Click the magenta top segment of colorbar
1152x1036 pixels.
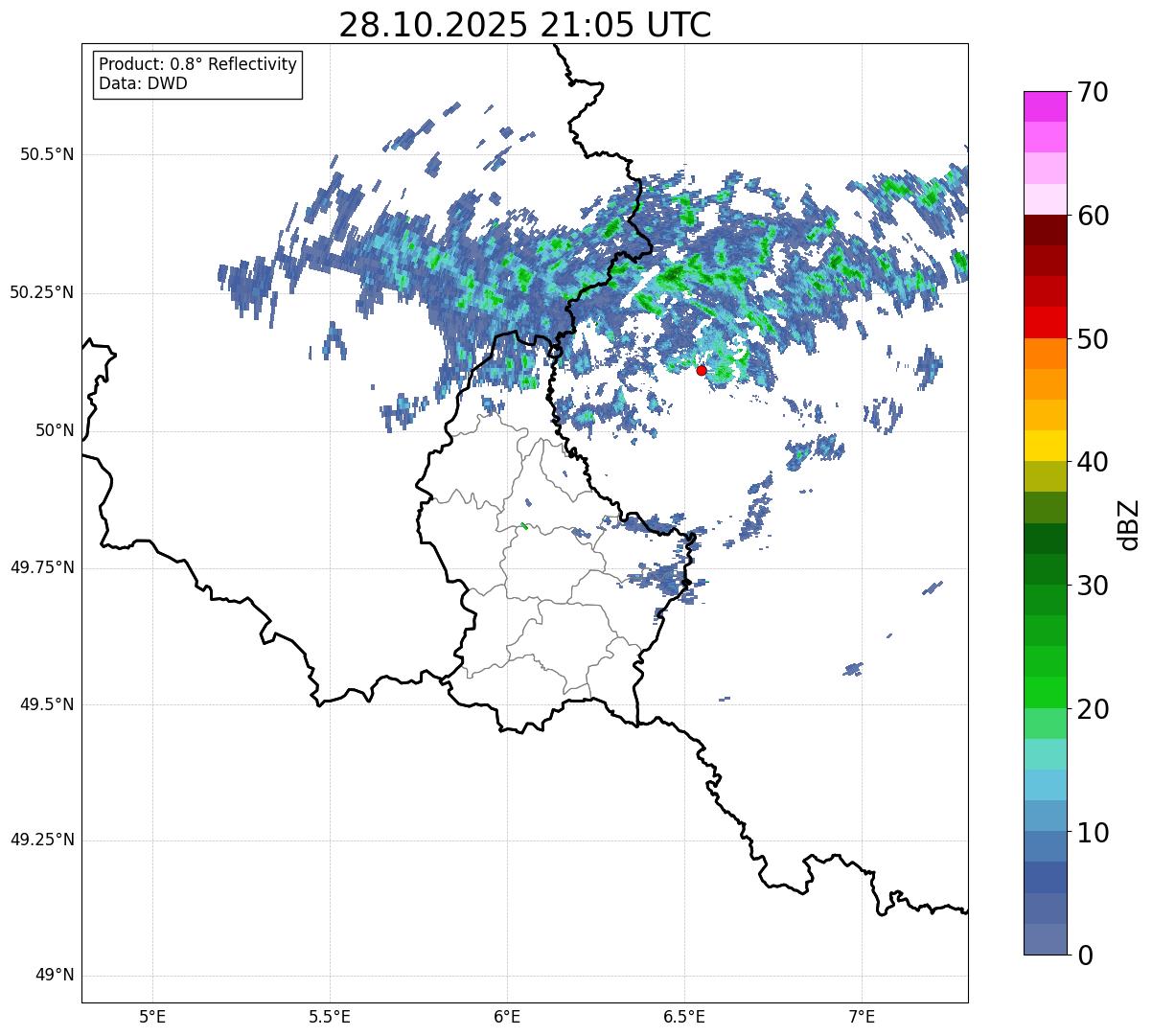(x=1045, y=106)
